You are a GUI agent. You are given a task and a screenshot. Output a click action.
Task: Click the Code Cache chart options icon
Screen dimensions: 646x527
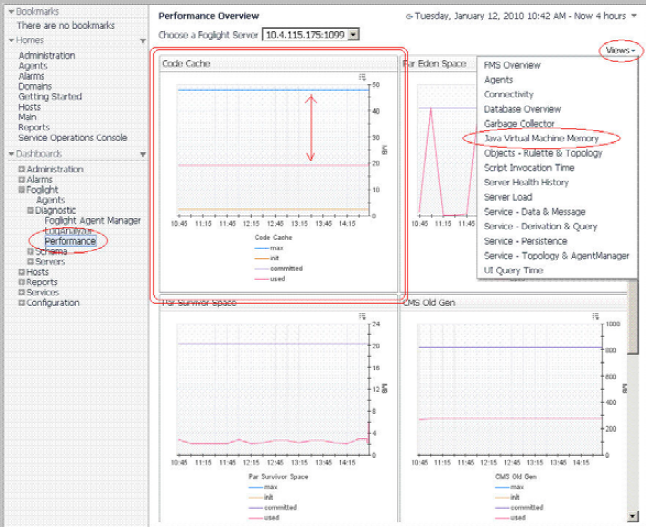tap(363, 77)
